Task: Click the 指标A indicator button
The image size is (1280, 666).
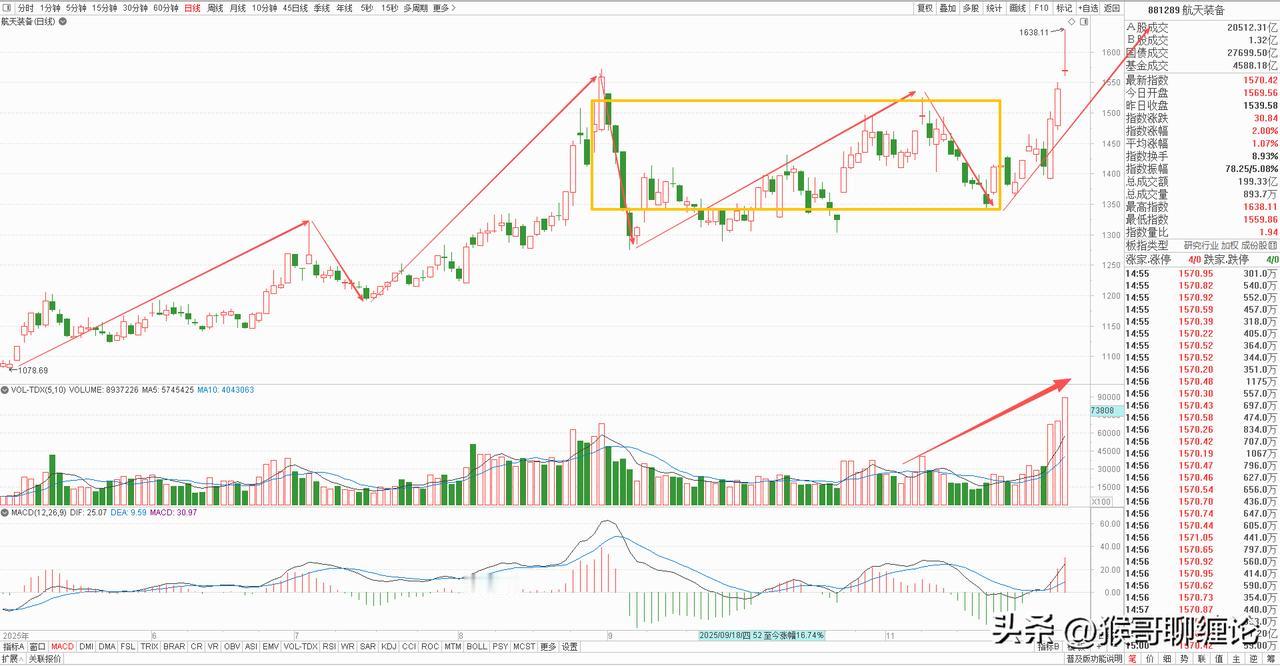Action: pos(13,647)
